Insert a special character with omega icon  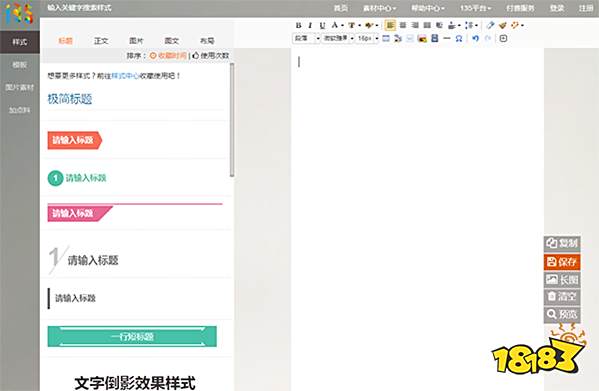(459, 38)
